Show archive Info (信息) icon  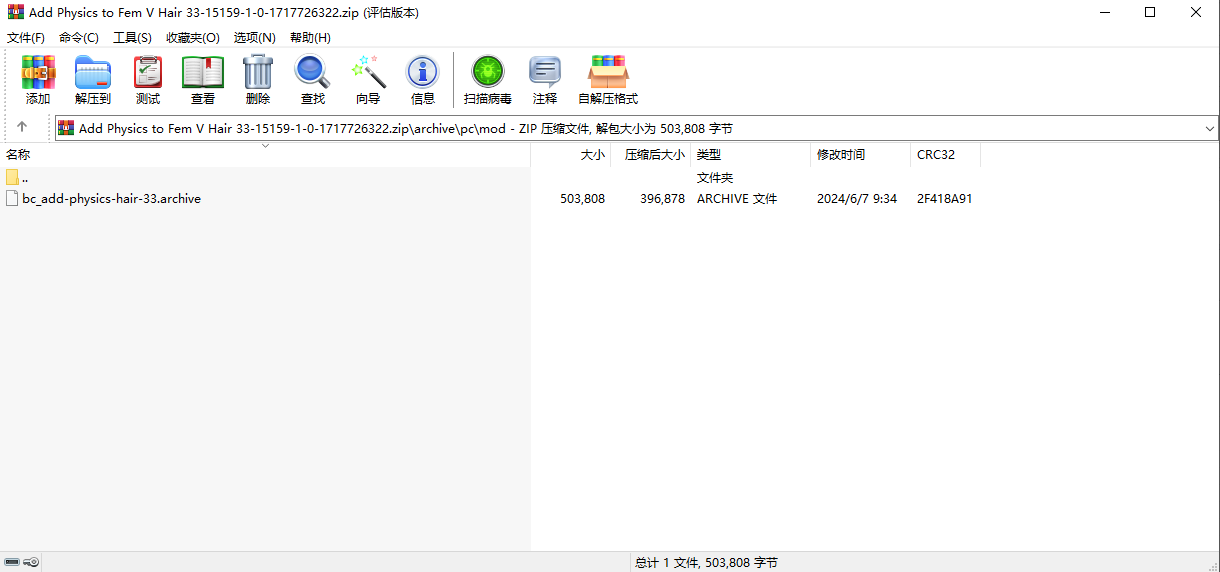[x=423, y=80]
